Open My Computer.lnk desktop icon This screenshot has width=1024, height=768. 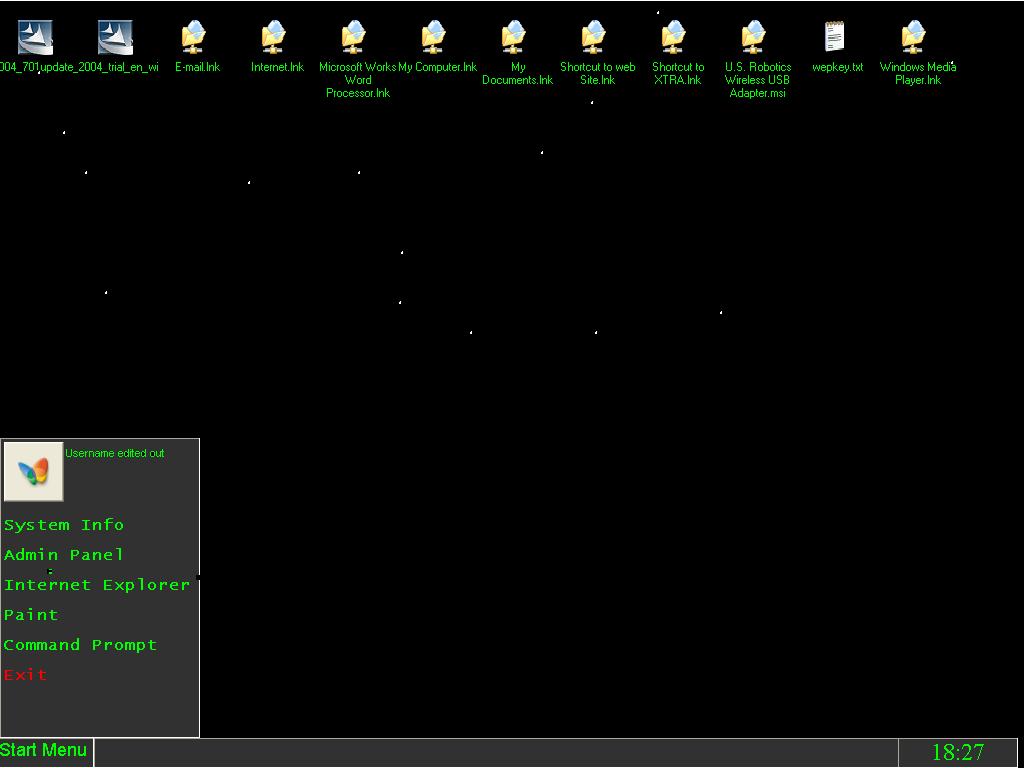(435, 39)
